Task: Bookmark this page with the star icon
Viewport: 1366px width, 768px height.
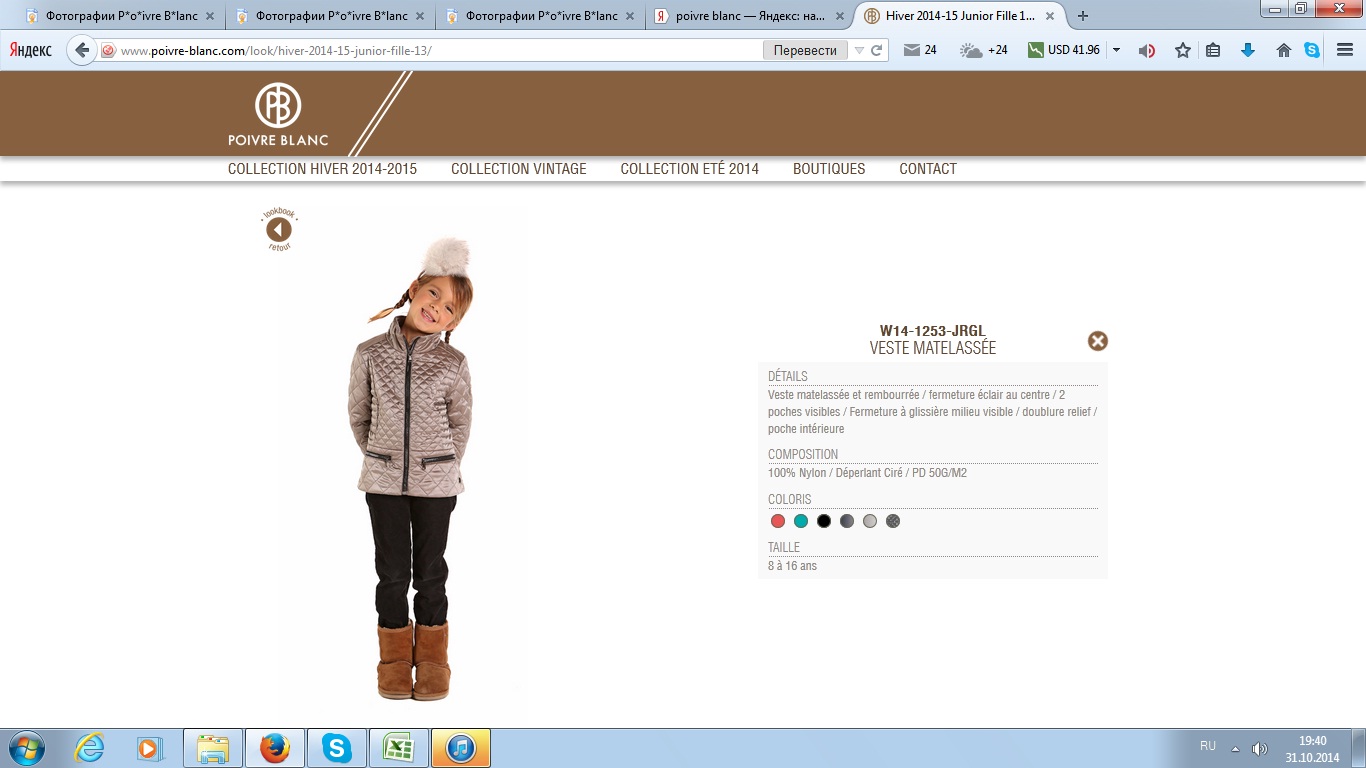Action: click(1183, 50)
